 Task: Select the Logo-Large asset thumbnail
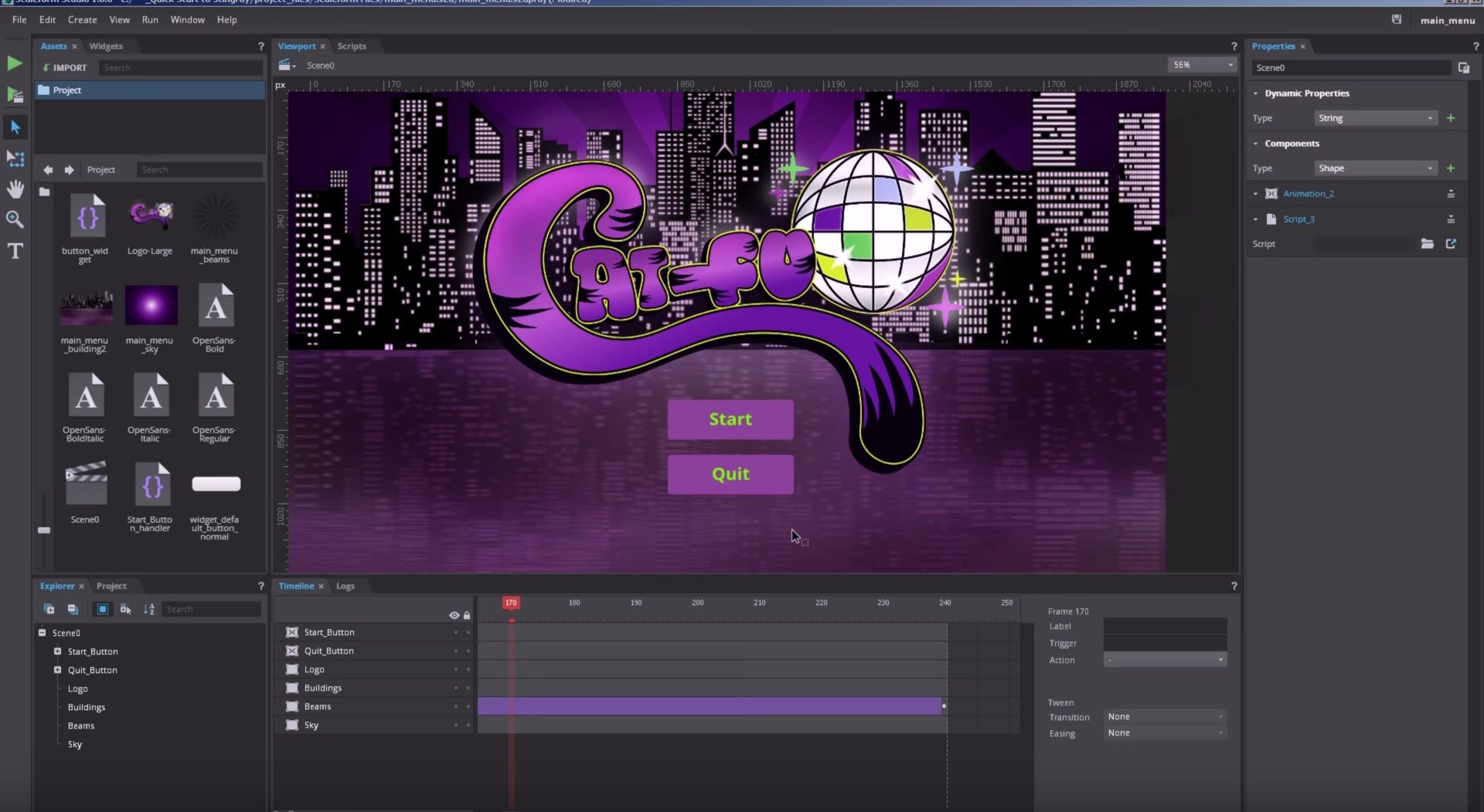point(150,218)
